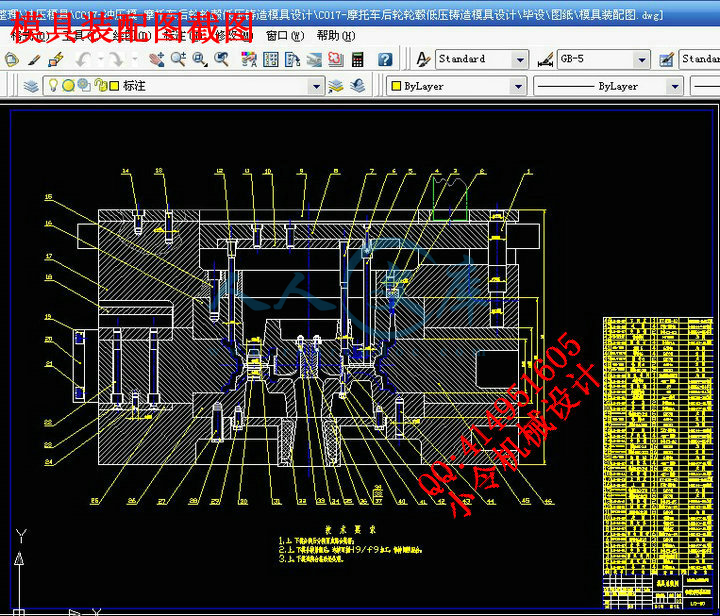Open the Sheet Set Manager icon
This screenshot has height=616, width=720.
[314, 60]
